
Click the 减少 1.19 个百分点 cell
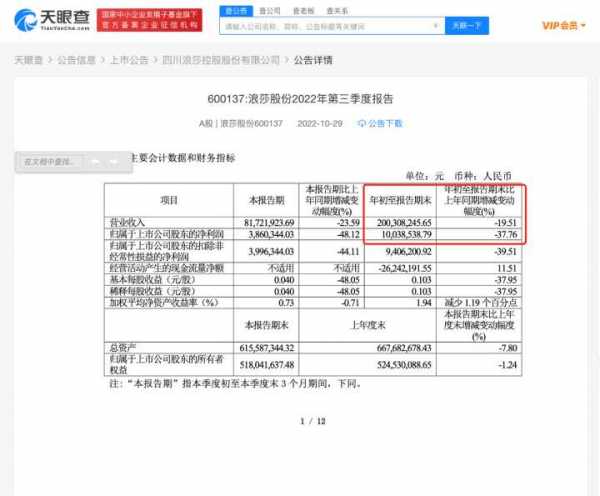(481, 303)
